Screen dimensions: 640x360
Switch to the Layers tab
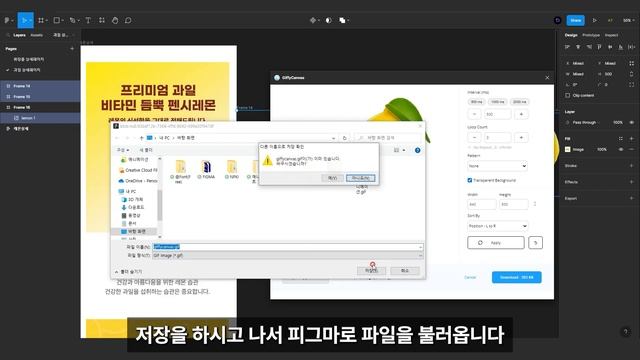pos(19,35)
